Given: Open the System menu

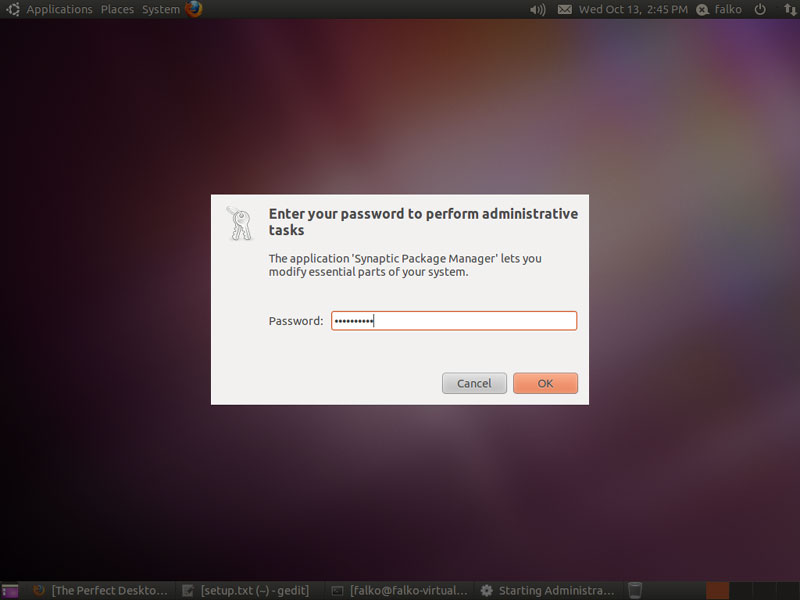Looking at the screenshot, I should coord(161,9).
